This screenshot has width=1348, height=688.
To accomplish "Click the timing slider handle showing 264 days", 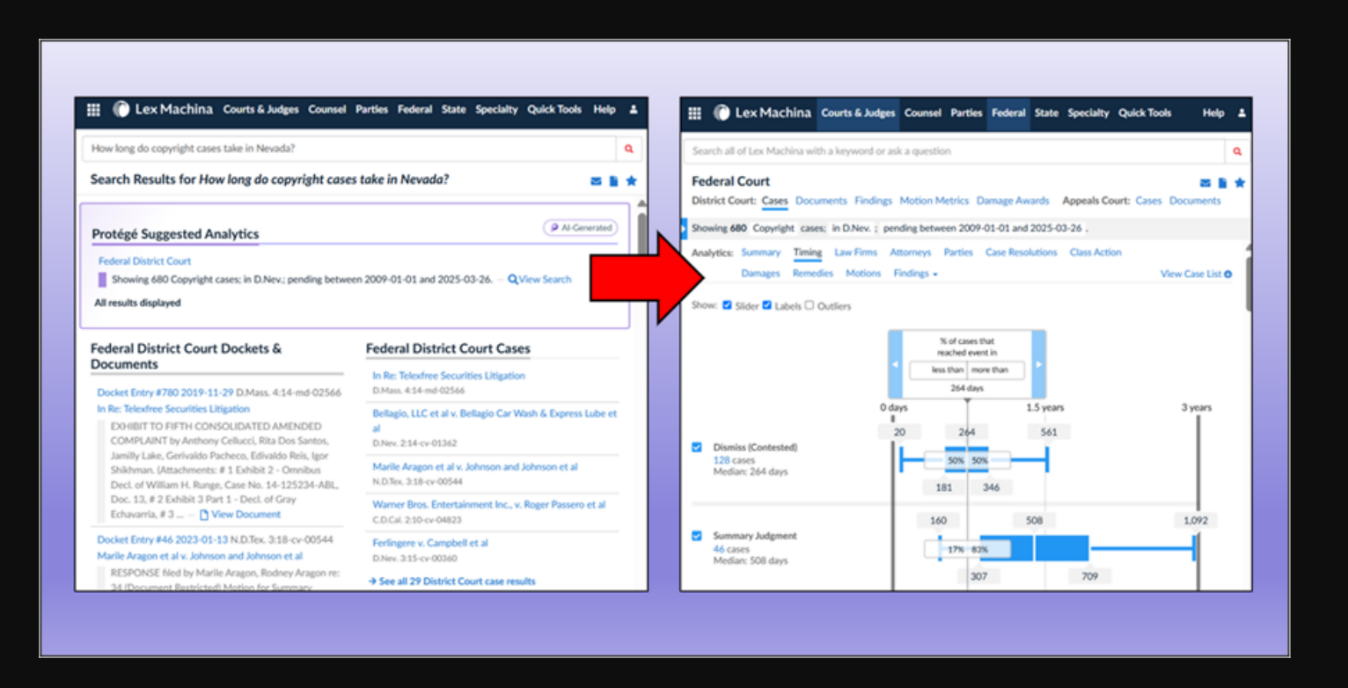I will point(966,388).
